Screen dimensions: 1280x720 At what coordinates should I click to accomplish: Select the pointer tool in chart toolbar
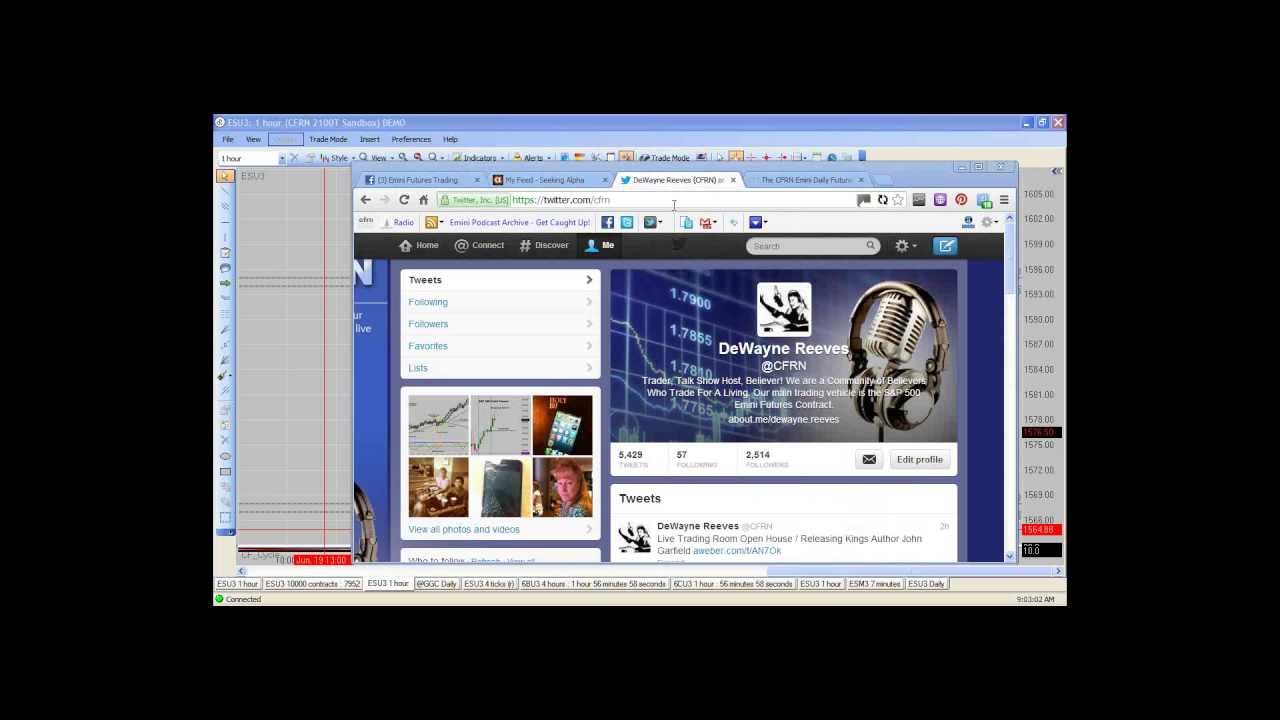click(225, 176)
